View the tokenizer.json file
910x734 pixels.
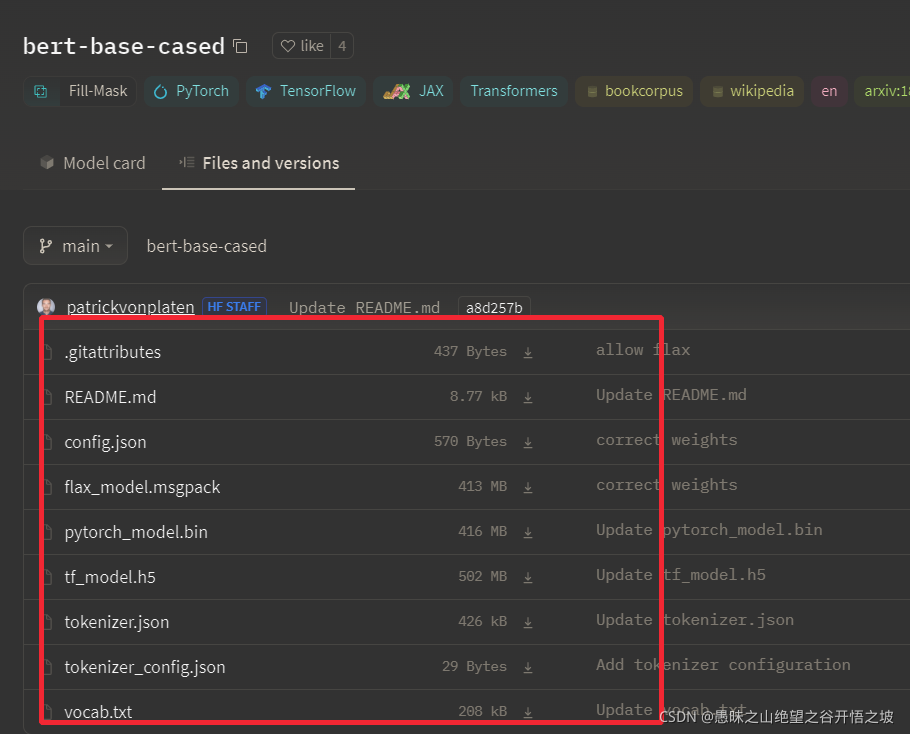(117, 622)
